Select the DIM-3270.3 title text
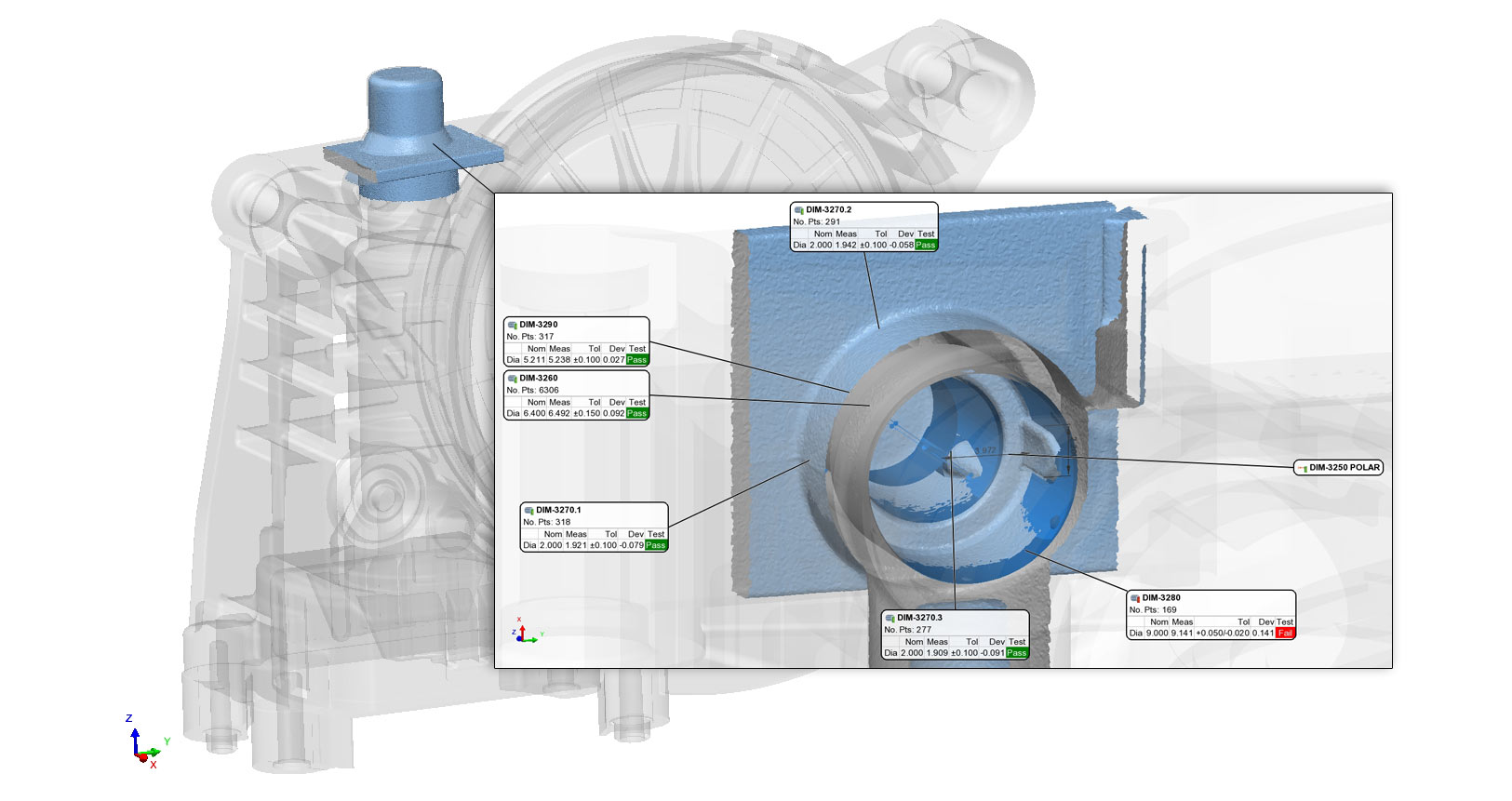1512x801 pixels. tap(919, 618)
